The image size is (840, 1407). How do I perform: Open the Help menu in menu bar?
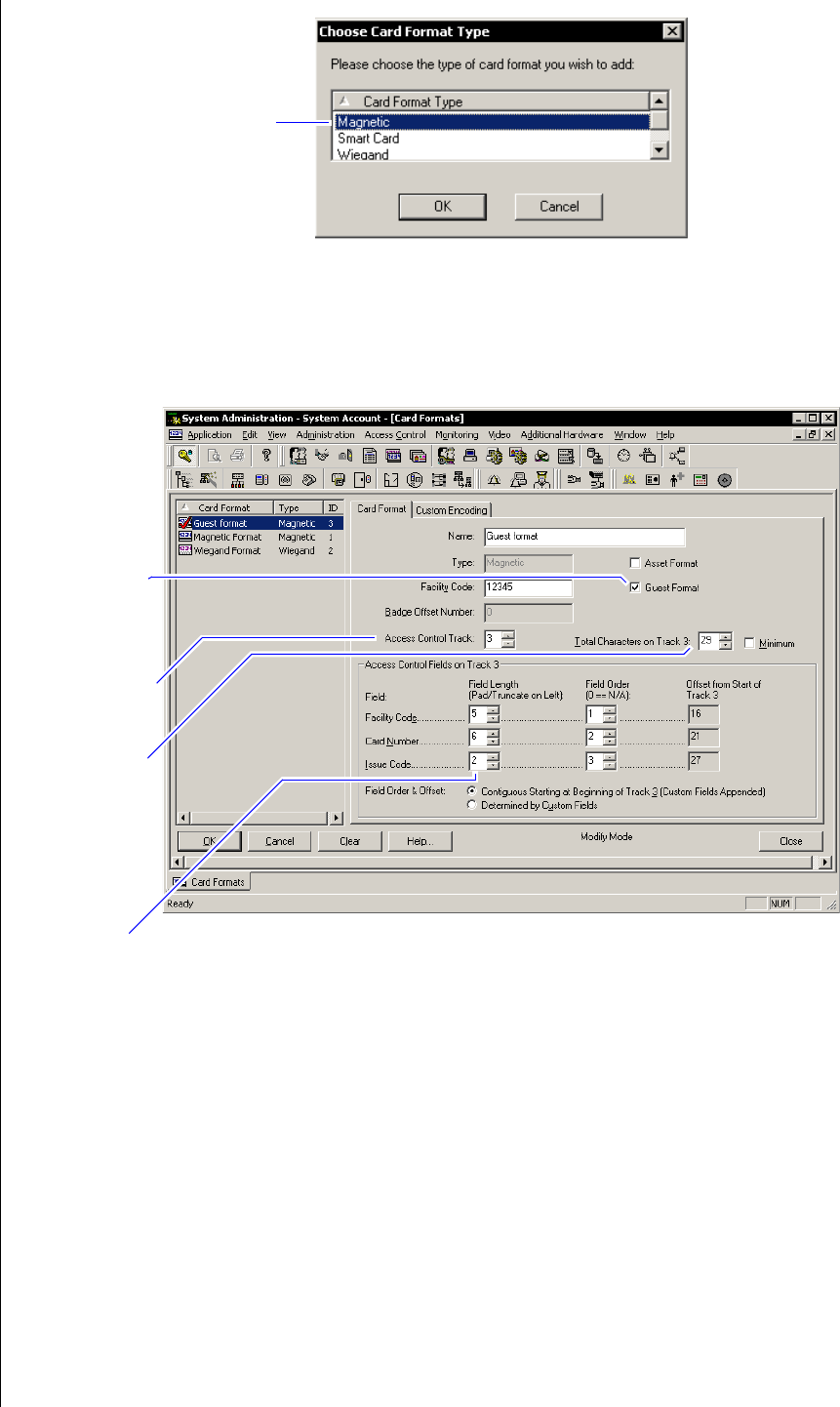coord(665,434)
